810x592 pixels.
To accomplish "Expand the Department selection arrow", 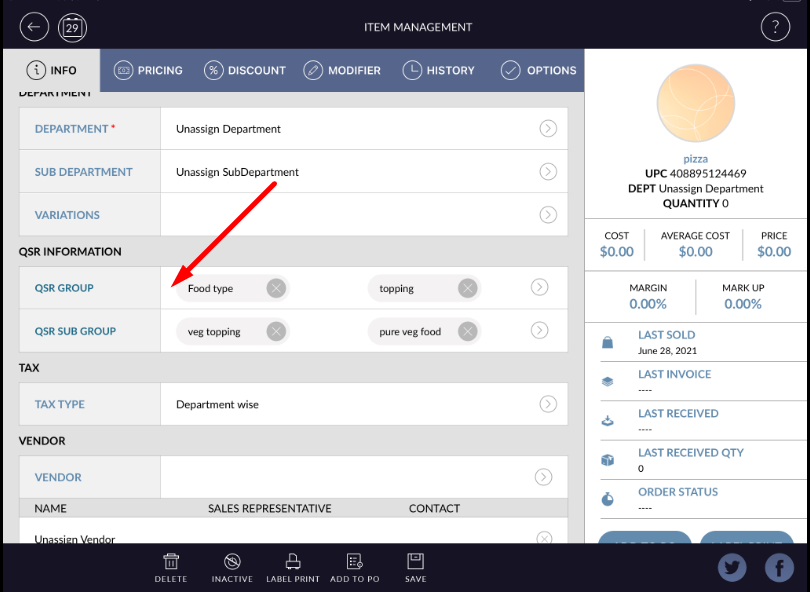I will tap(548, 128).
